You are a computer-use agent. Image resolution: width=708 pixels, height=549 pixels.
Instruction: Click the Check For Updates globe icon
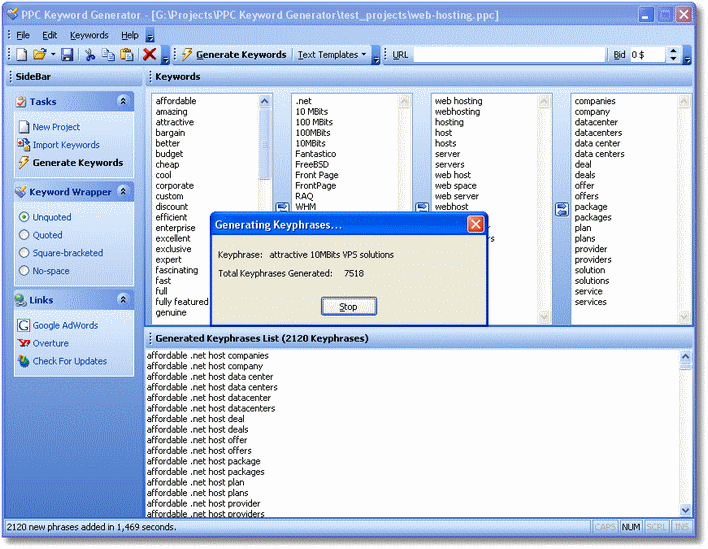23,361
